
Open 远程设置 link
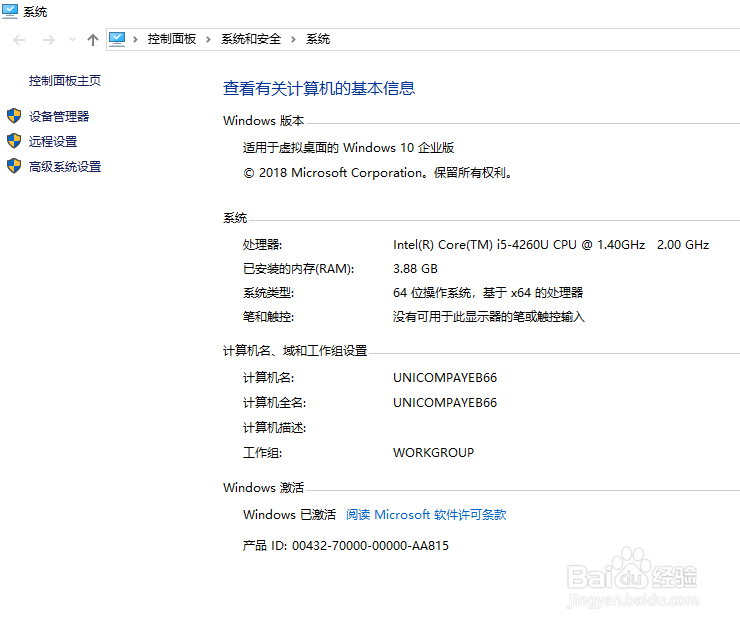tap(53, 142)
